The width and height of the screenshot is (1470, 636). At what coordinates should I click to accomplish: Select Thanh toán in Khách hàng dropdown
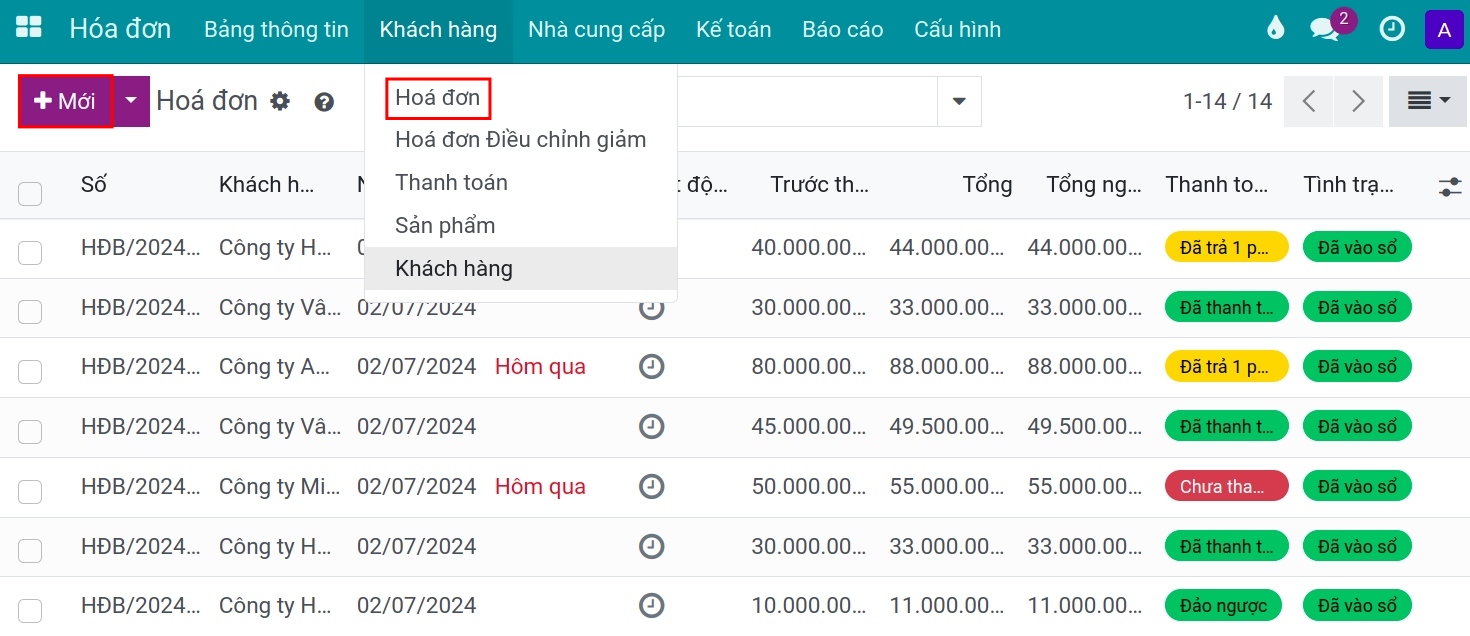point(521,182)
